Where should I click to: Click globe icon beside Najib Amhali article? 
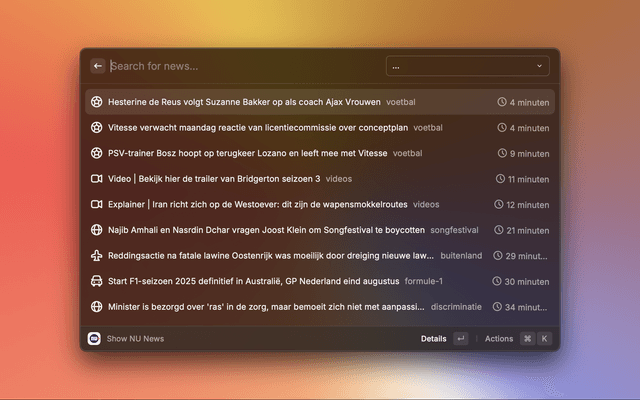(97, 230)
